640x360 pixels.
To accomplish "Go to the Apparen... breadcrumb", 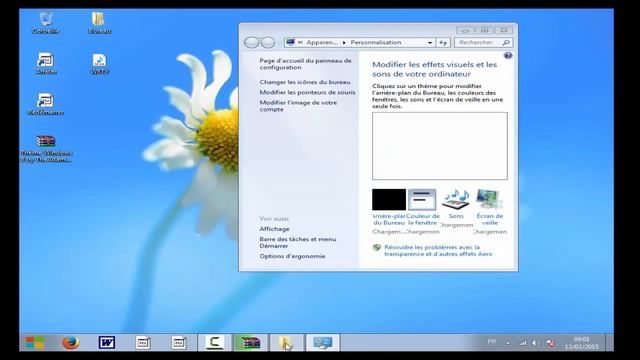I will (x=322, y=42).
